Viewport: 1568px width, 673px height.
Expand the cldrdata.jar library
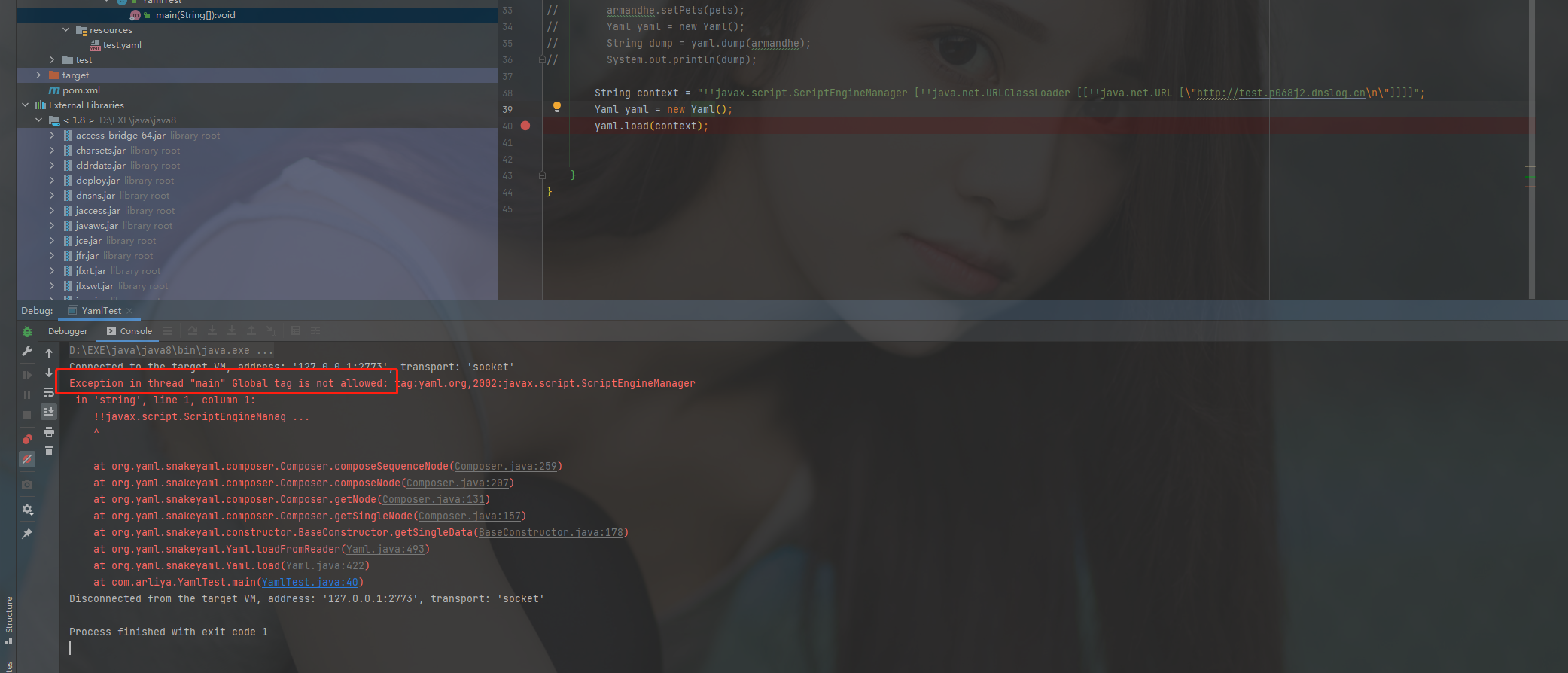pyautogui.click(x=52, y=166)
